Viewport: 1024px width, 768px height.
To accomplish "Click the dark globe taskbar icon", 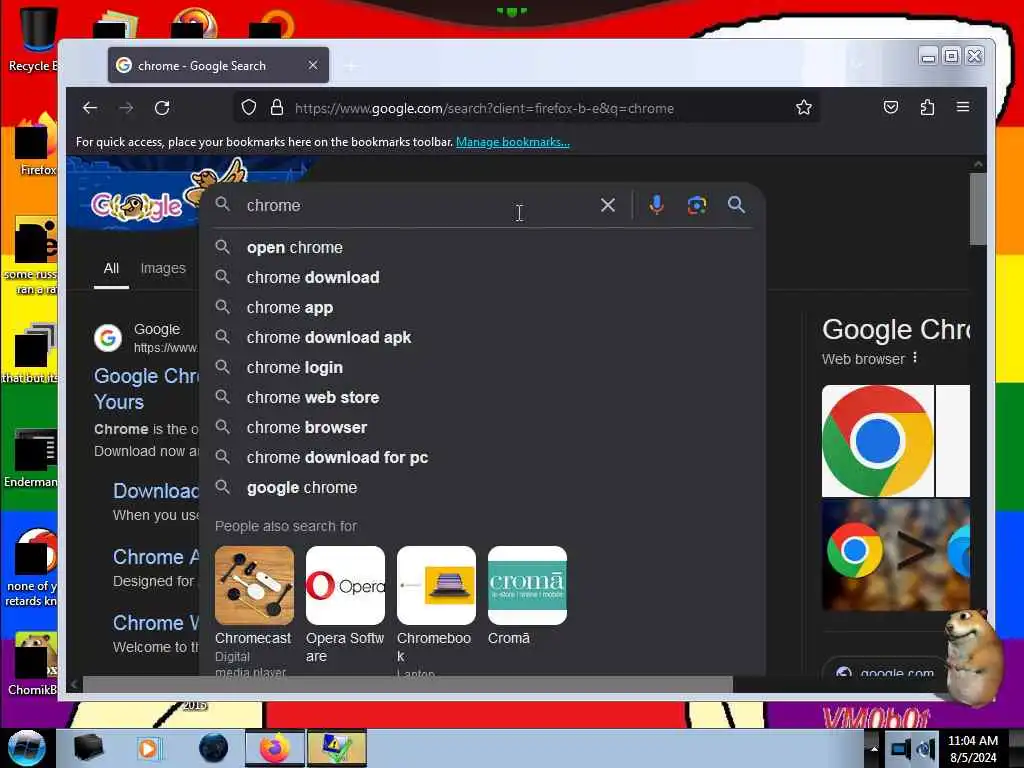I will (214, 748).
